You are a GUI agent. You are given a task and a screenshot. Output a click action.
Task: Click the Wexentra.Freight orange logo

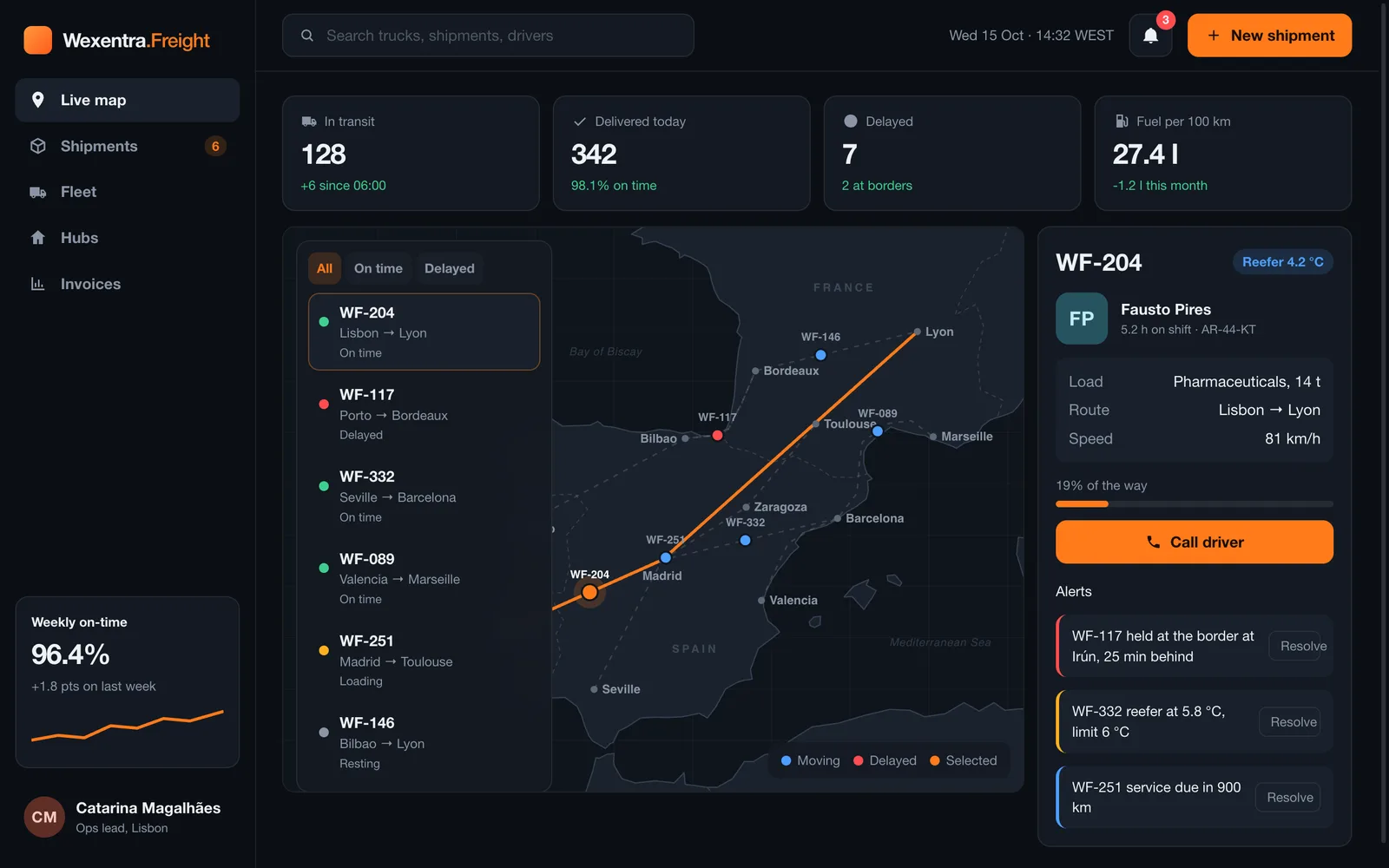pyautogui.click(x=37, y=40)
